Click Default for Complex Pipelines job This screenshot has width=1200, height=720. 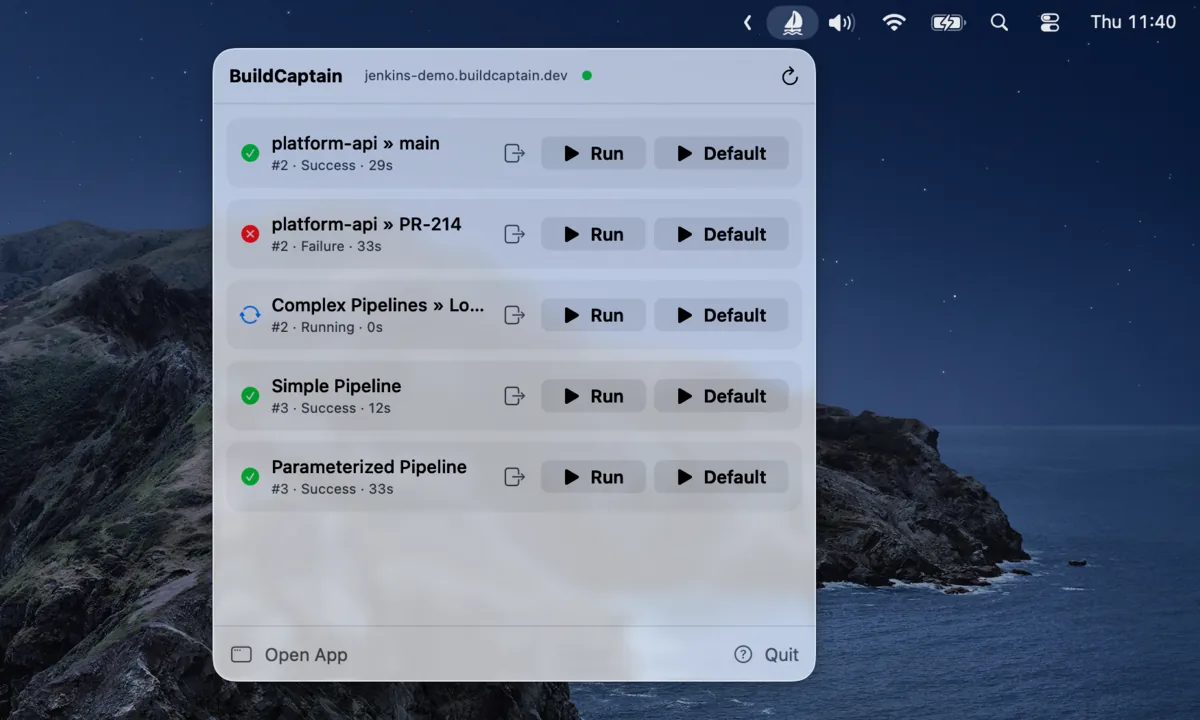[x=721, y=315]
